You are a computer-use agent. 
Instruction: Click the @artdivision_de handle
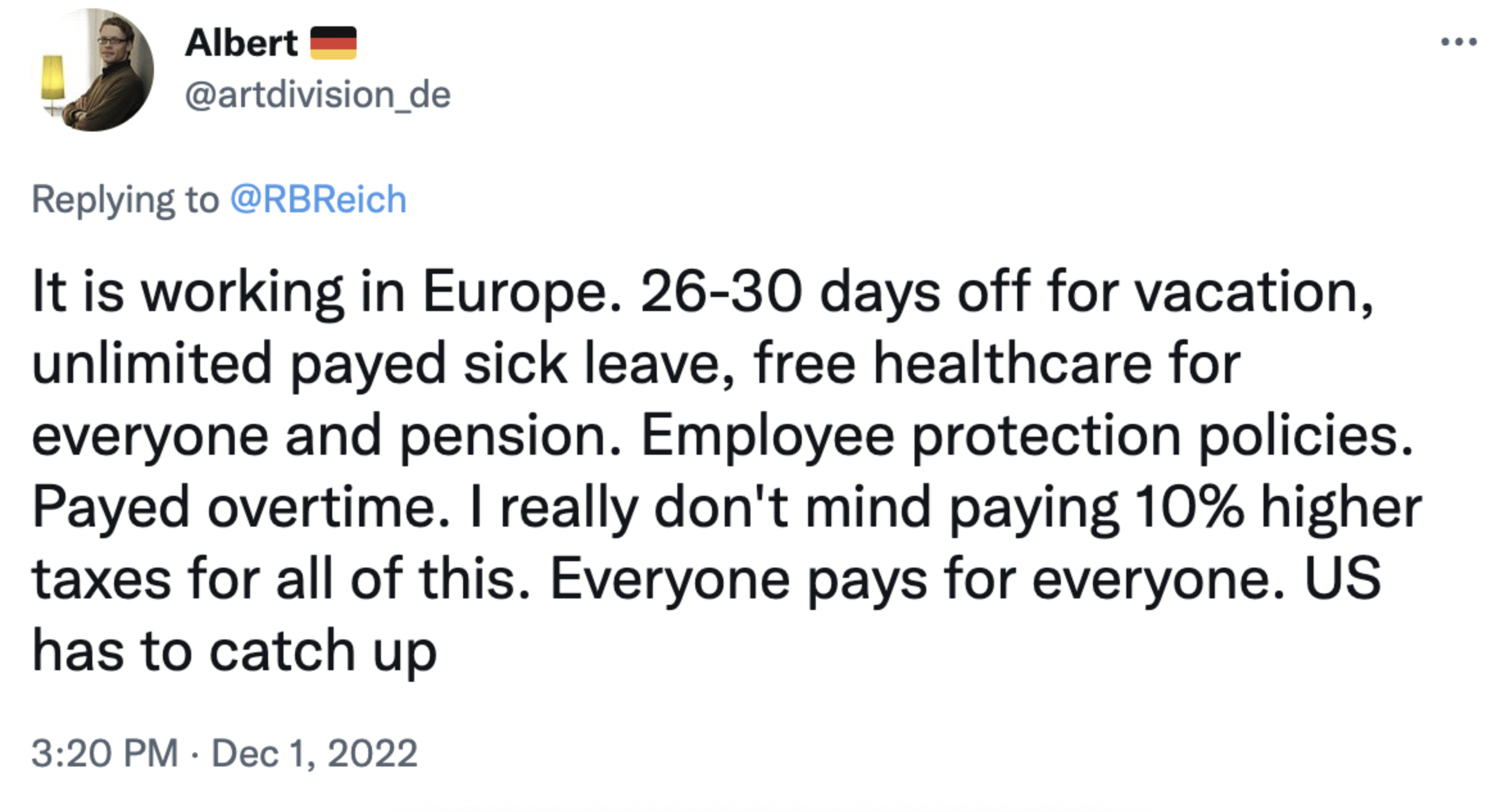point(317,95)
